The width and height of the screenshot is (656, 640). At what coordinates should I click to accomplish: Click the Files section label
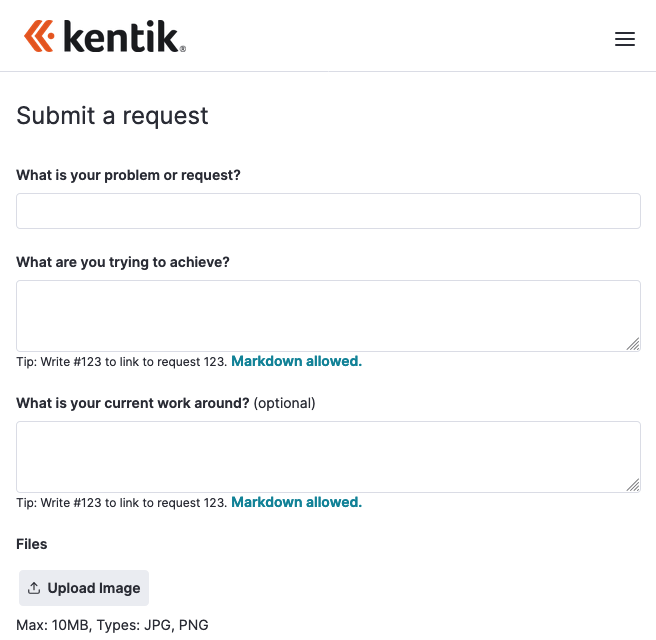coord(32,544)
